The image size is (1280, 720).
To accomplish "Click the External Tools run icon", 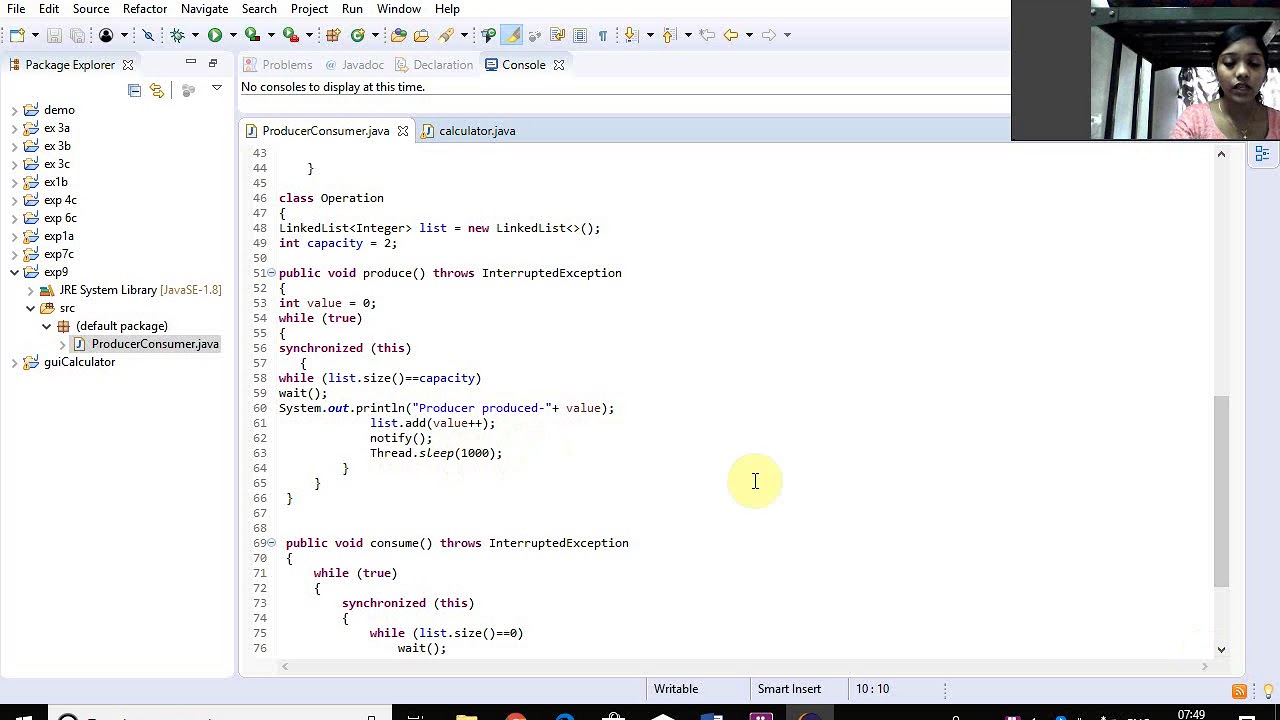I will (291, 35).
